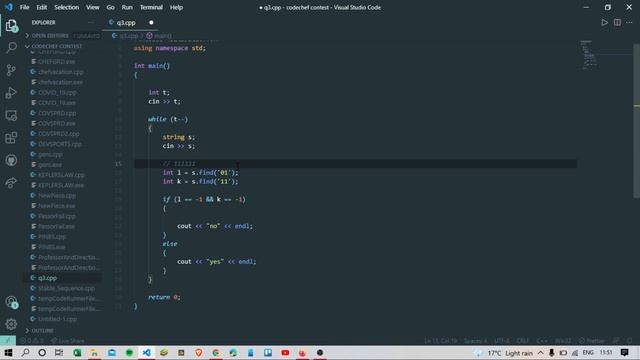
Task: Open Untitled-1.cpp in explorer
Action: (57, 319)
